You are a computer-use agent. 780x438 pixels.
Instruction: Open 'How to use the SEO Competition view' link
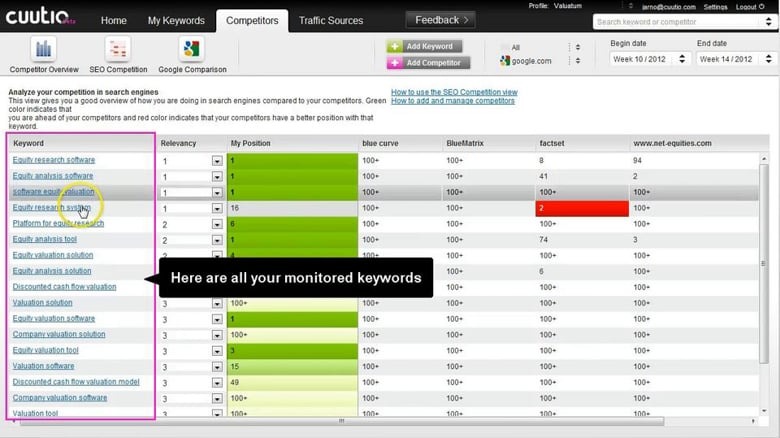point(454,92)
